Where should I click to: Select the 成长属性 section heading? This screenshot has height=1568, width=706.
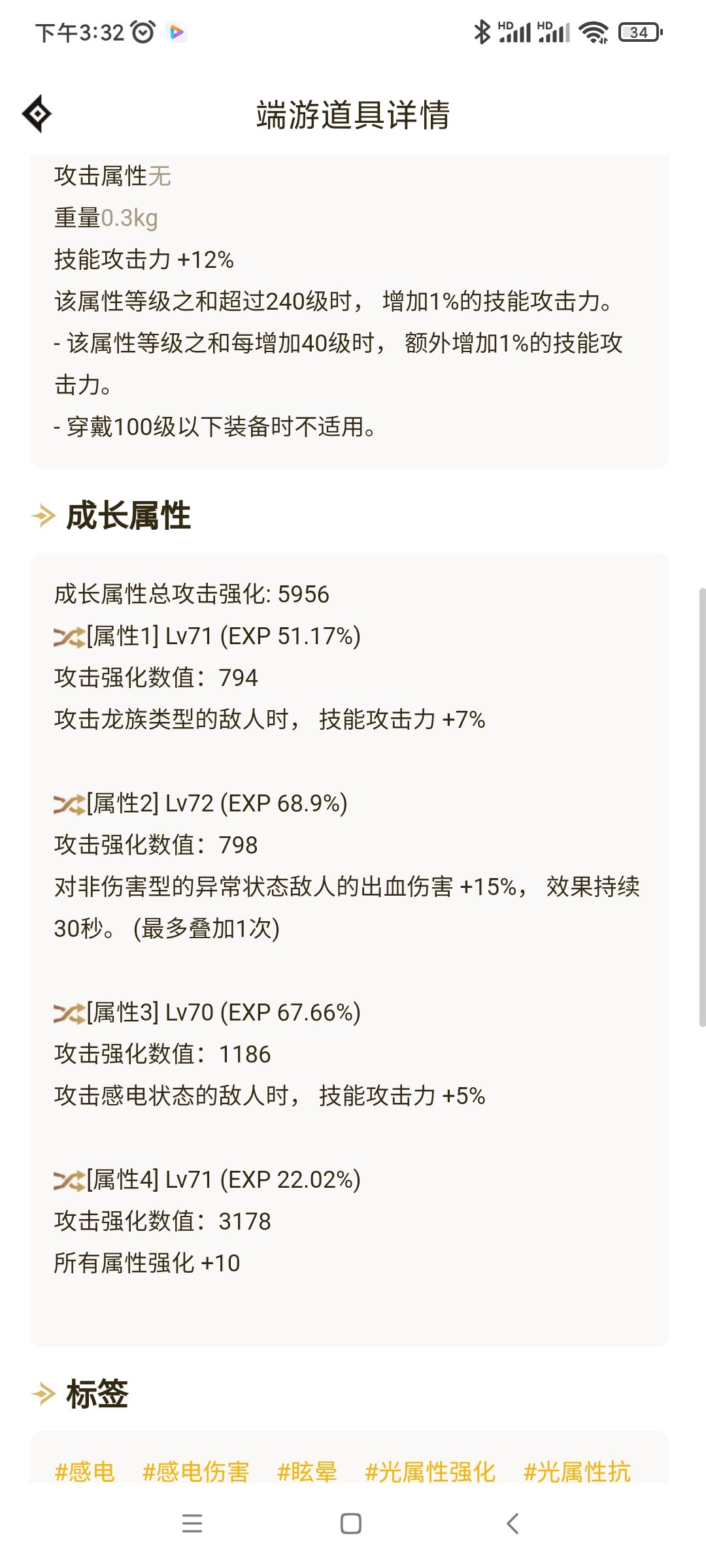[x=129, y=516]
